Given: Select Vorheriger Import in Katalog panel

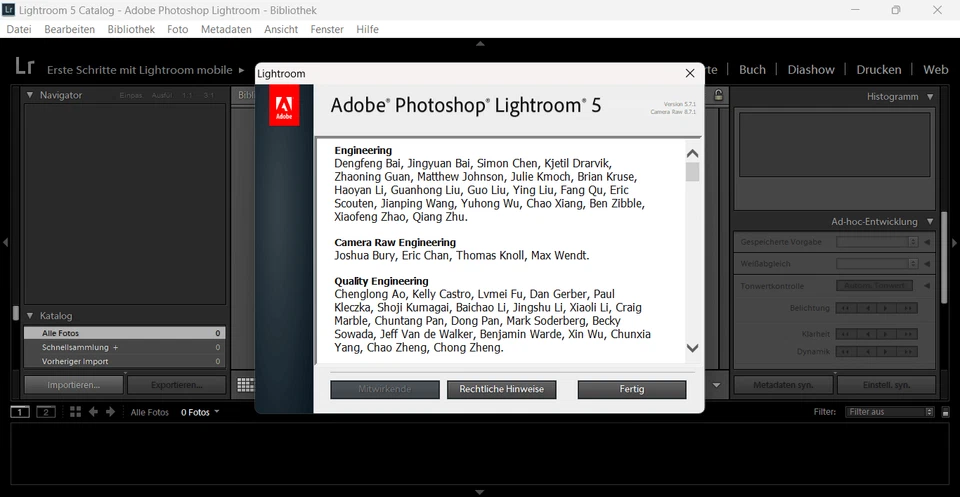Looking at the screenshot, I should coord(125,362).
